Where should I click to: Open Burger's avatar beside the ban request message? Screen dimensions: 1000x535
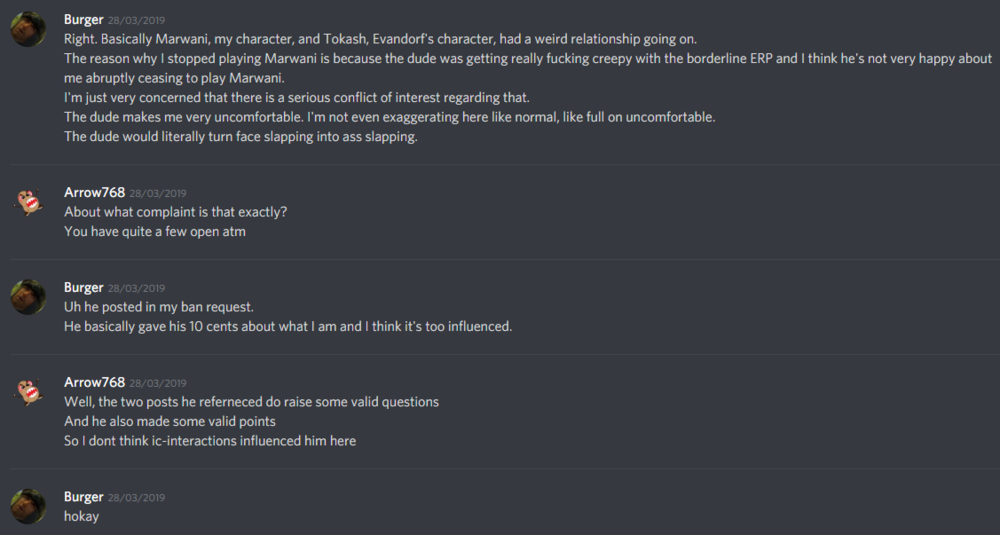pyautogui.click(x=28, y=297)
